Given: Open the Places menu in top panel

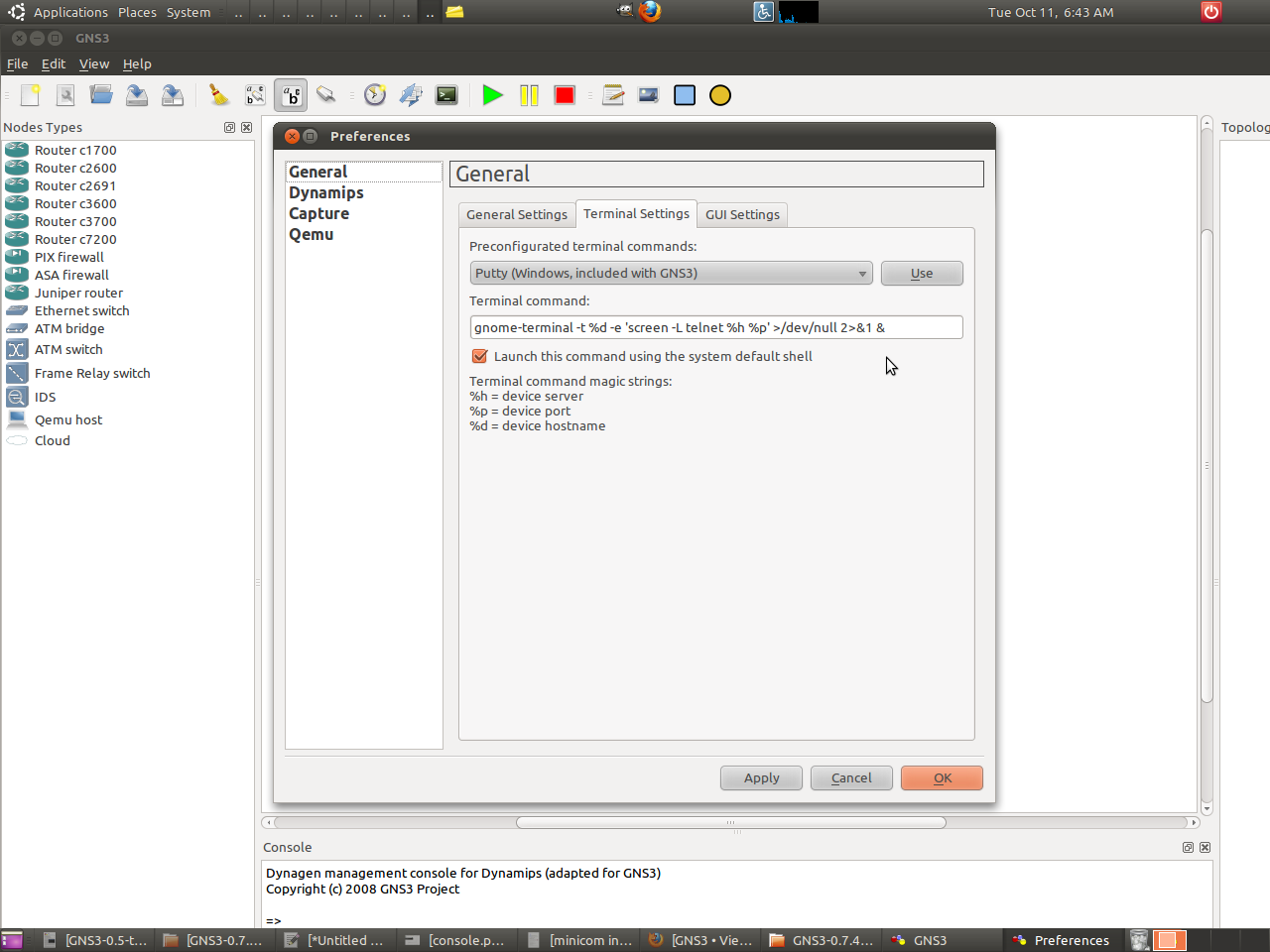Looking at the screenshot, I should click(x=137, y=12).
